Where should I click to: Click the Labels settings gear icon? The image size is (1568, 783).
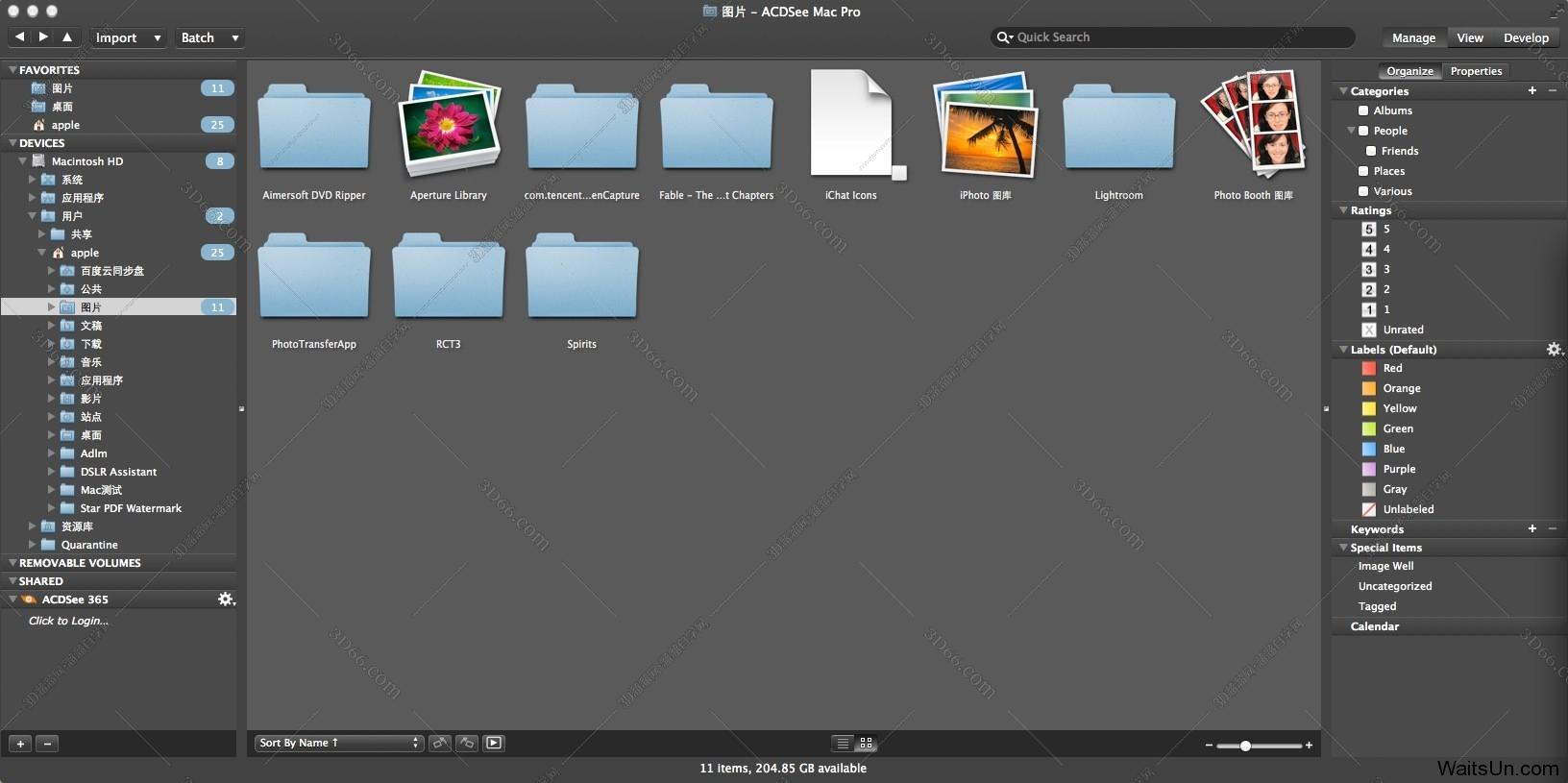tap(1554, 350)
